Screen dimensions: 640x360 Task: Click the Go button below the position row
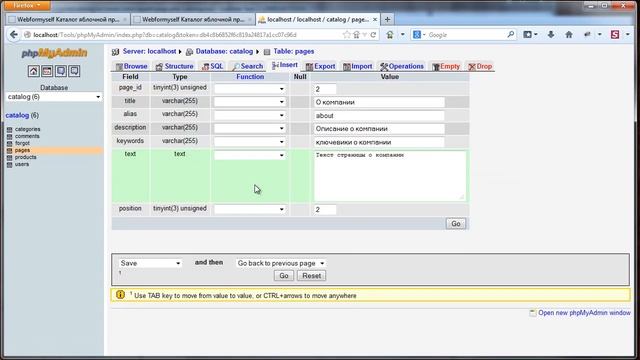456,224
